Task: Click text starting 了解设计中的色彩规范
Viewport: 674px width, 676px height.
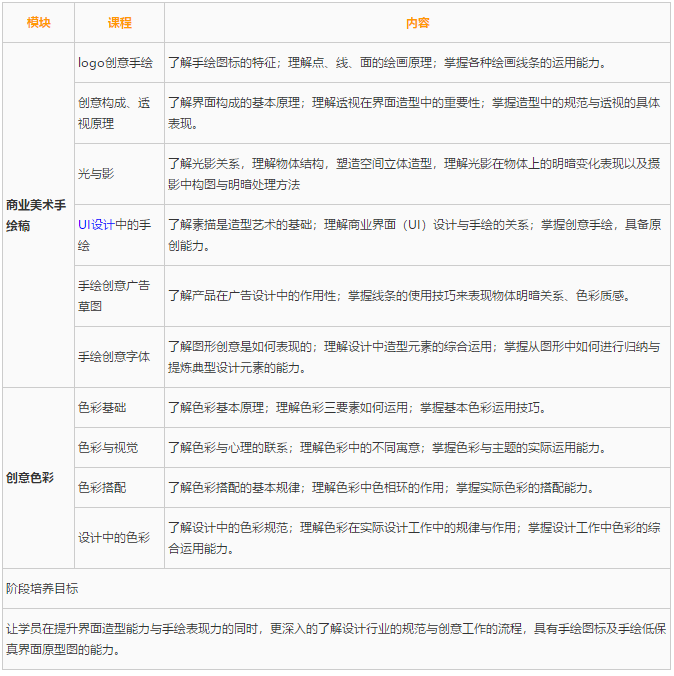Action: 414,538
